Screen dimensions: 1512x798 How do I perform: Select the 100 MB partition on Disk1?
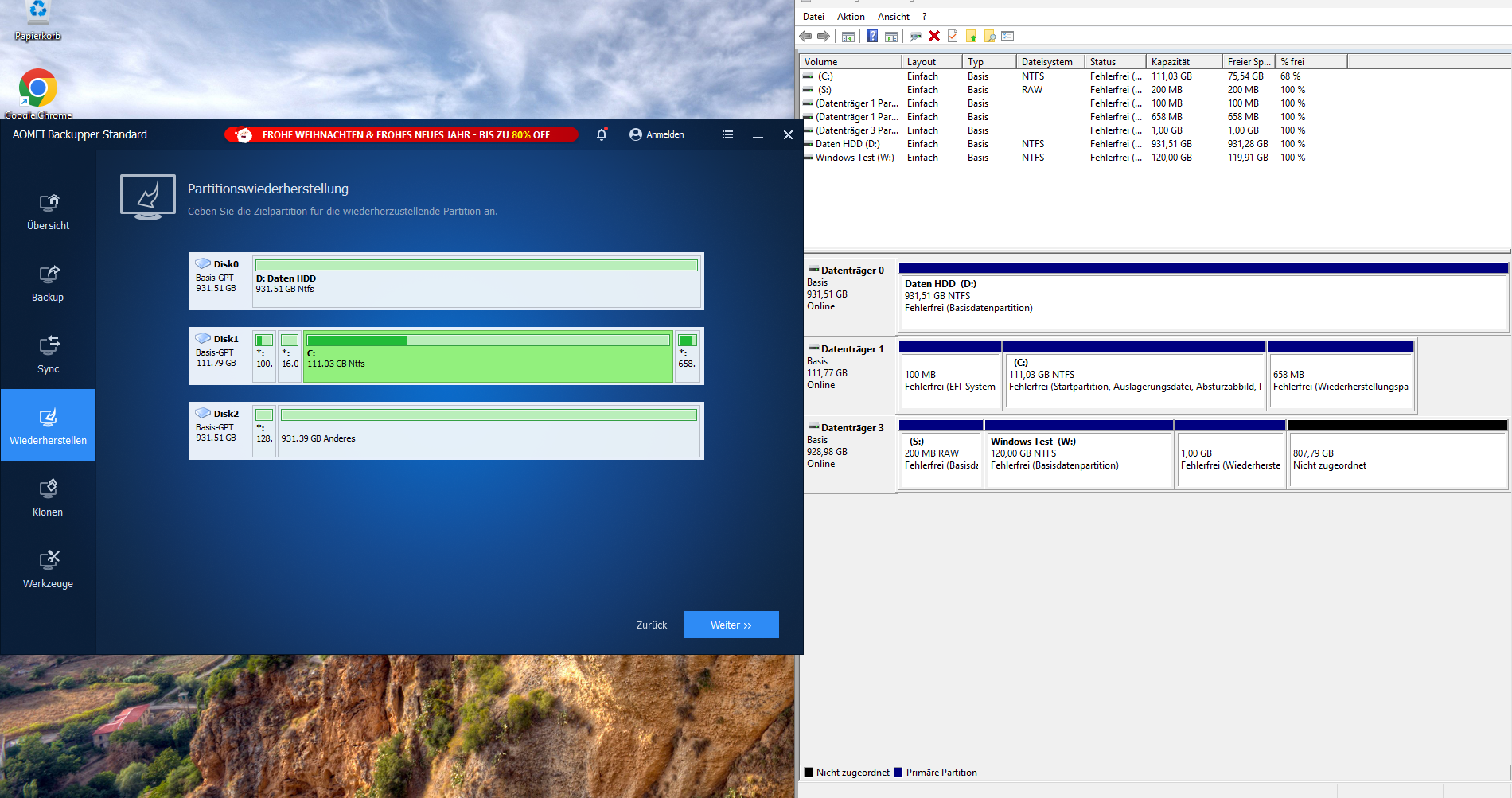click(264, 356)
